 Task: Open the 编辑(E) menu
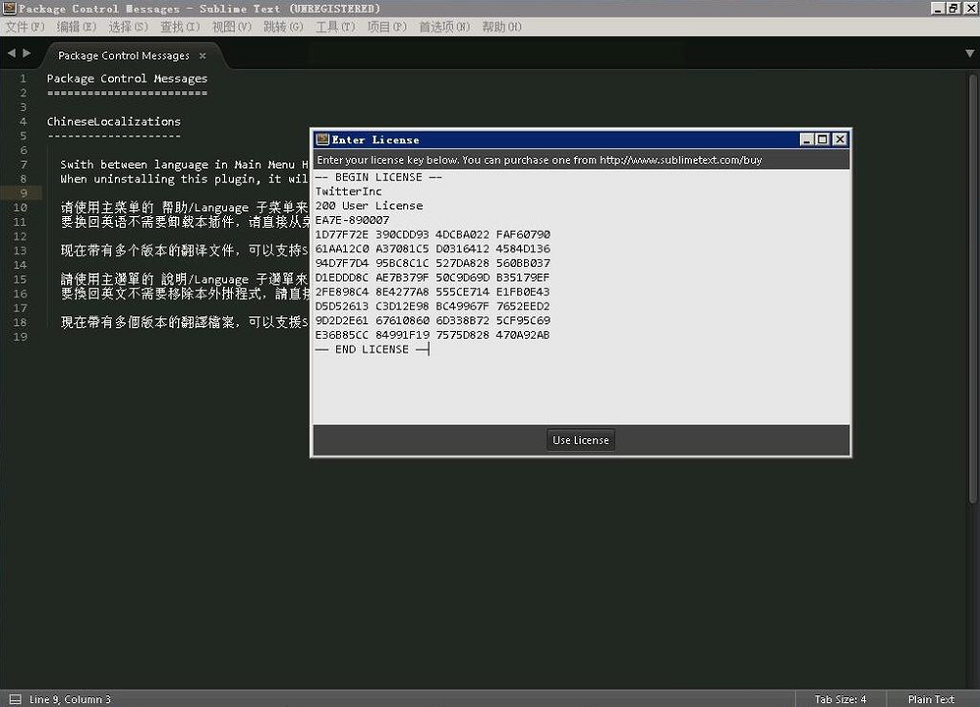pos(76,27)
